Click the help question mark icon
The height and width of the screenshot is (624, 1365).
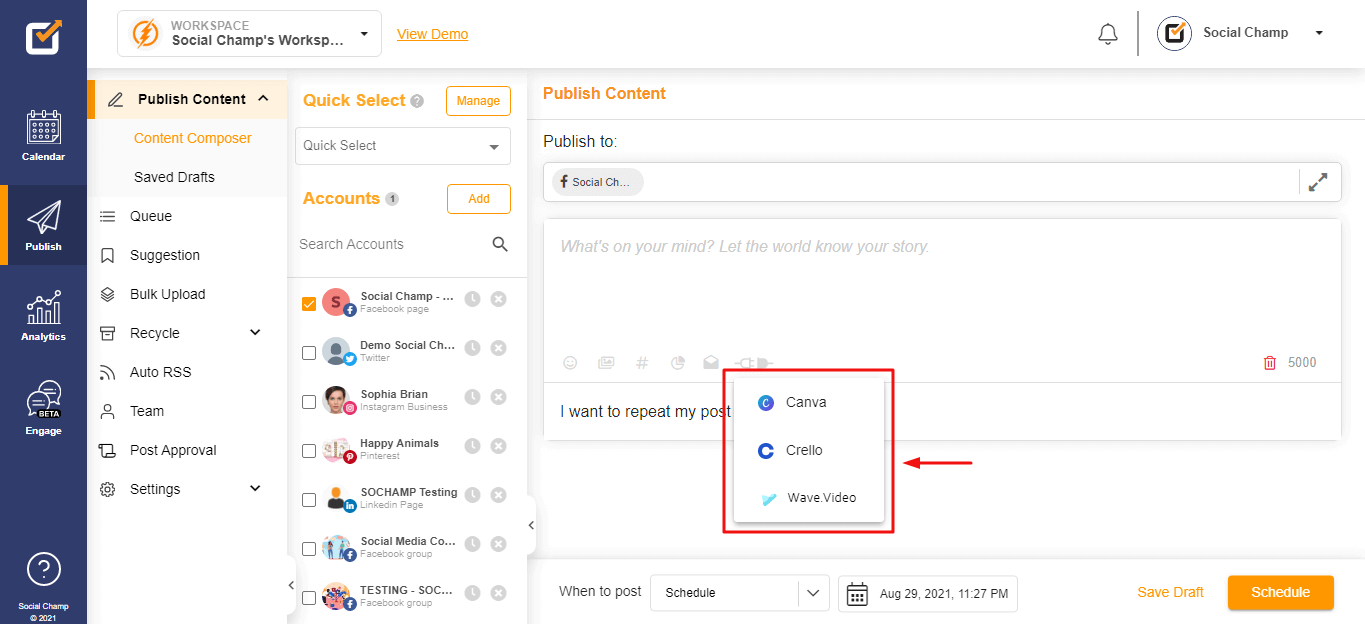pyautogui.click(x=43, y=569)
